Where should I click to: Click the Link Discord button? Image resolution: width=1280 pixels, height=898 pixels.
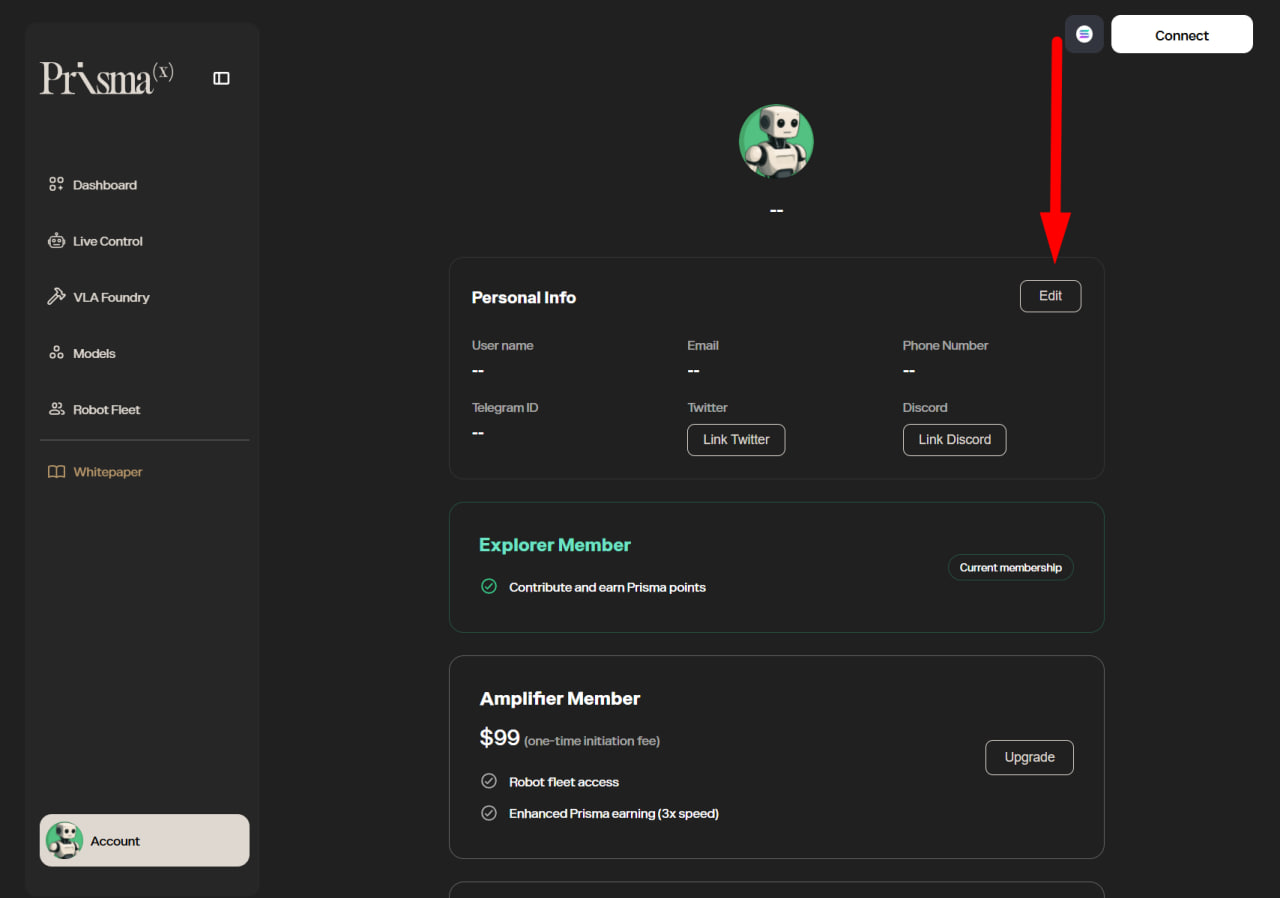point(954,439)
